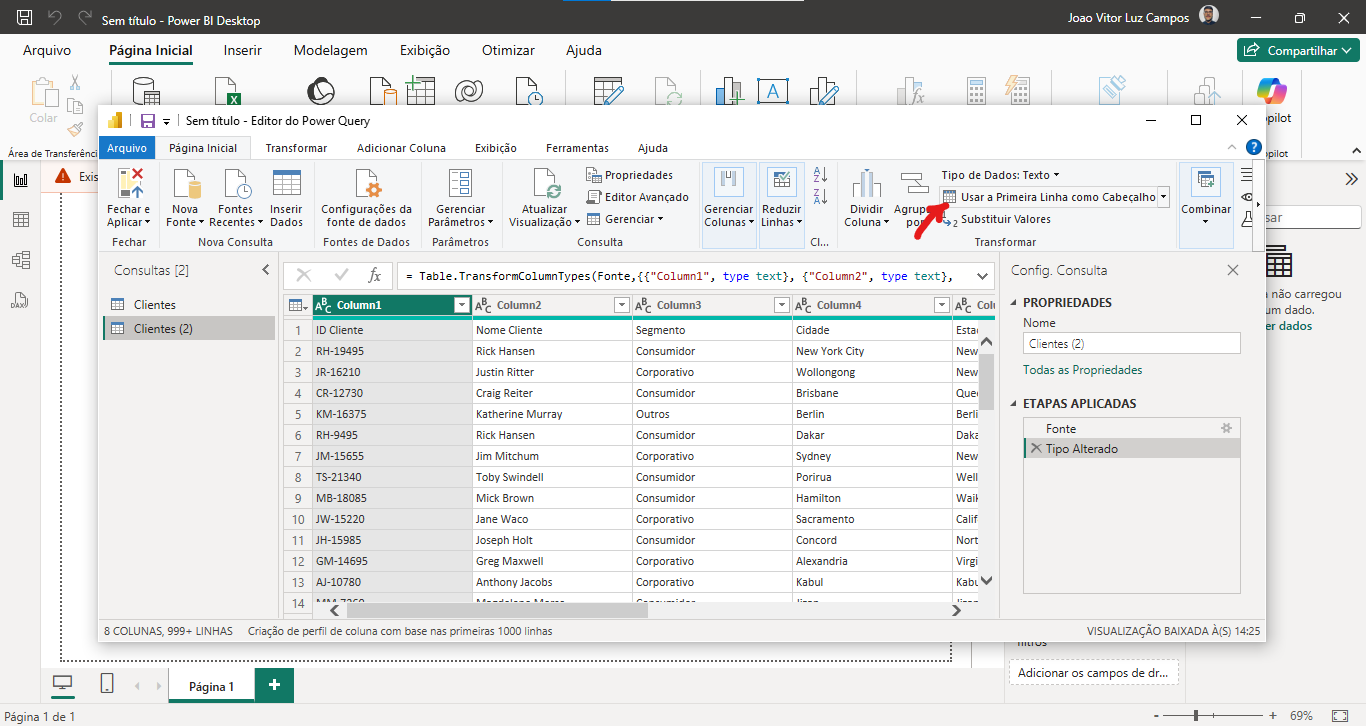Close the Config. Consulta pane
Viewport: 1366px width, 726px height.
[x=1233, y=270]
